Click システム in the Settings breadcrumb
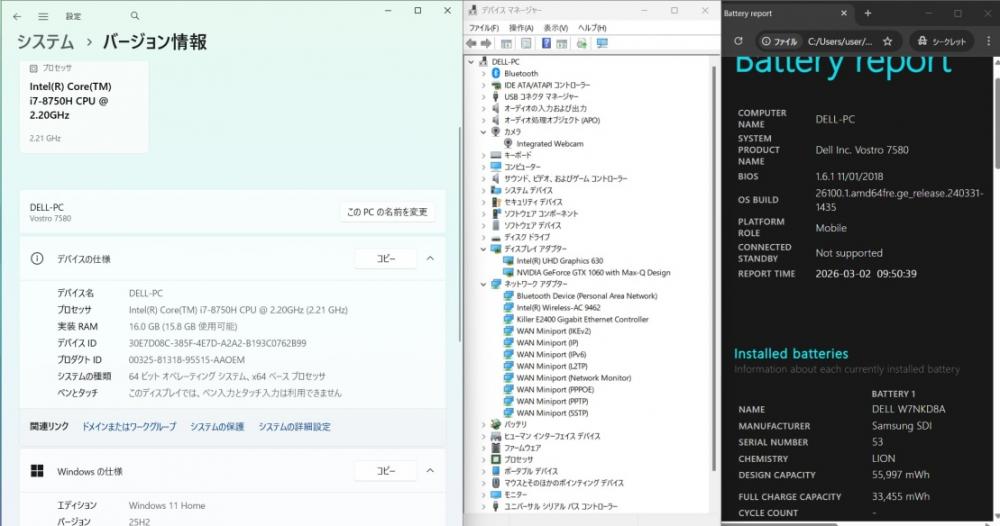 [x=45, y=42]
